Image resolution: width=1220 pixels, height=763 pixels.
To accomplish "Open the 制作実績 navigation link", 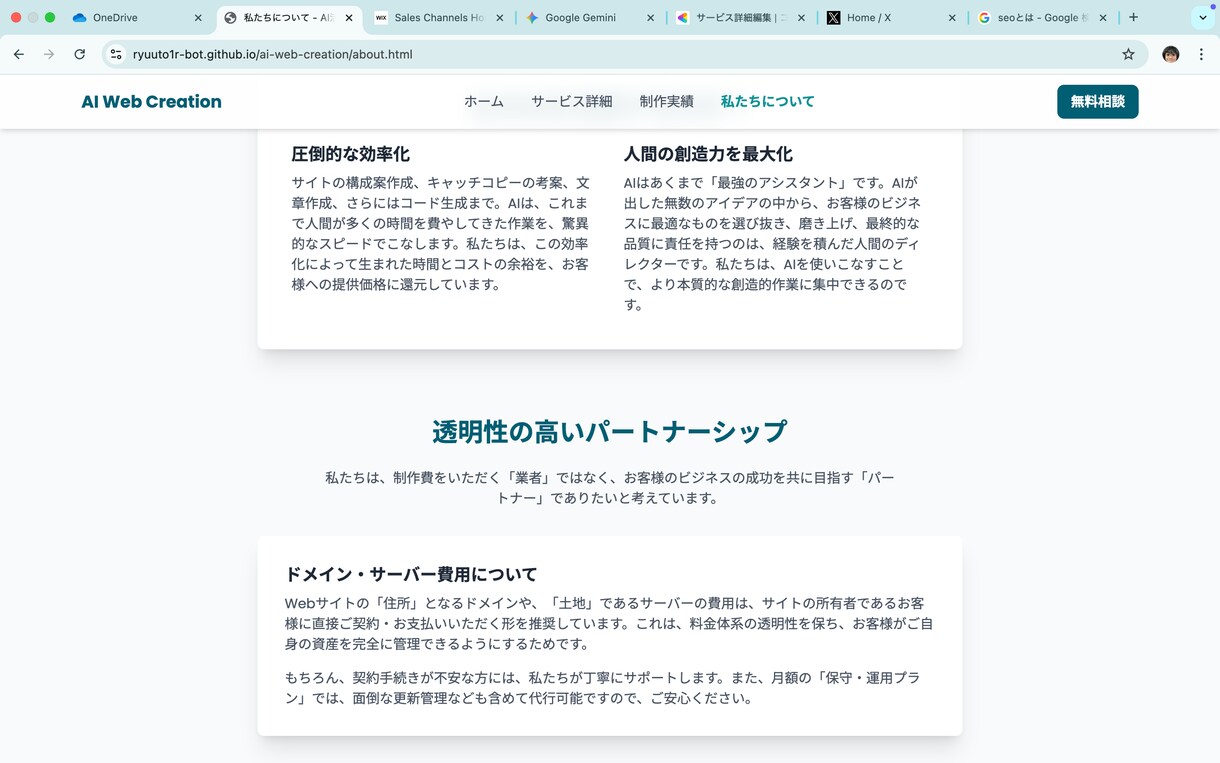I will tap(667, 101).
